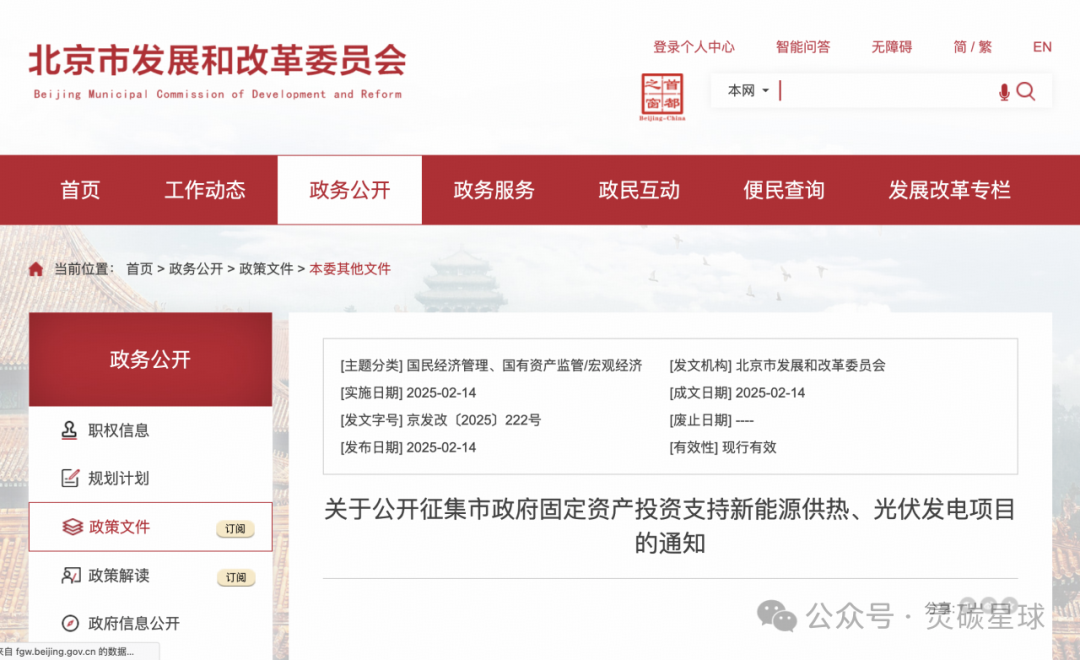Click the 成文日期 2025-02-14 text
Viewport: 1080px width, 660px height.
[737, 393]
